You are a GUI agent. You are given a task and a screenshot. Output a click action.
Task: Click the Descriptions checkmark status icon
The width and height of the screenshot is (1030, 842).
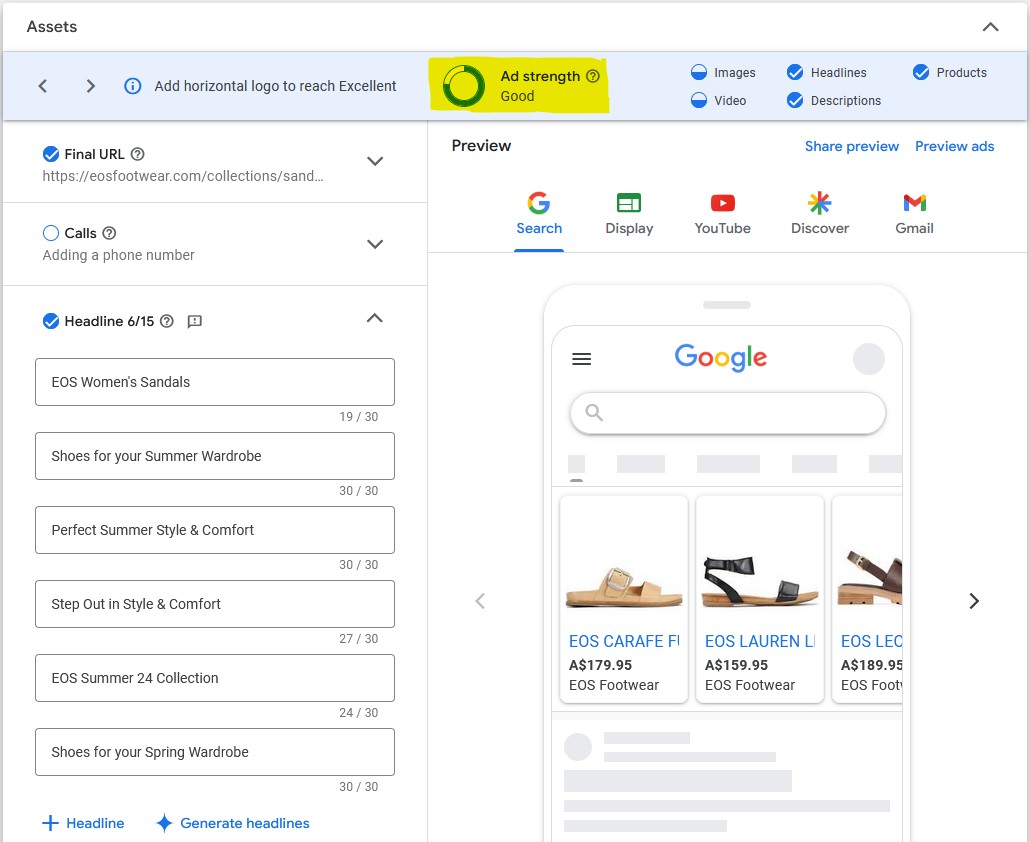[795, 100]
